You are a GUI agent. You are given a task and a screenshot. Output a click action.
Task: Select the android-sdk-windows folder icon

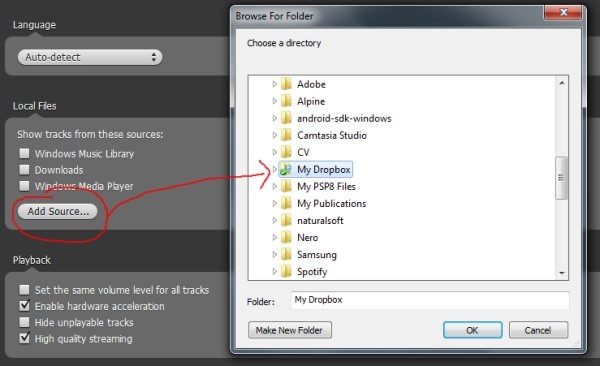[286, 118]
